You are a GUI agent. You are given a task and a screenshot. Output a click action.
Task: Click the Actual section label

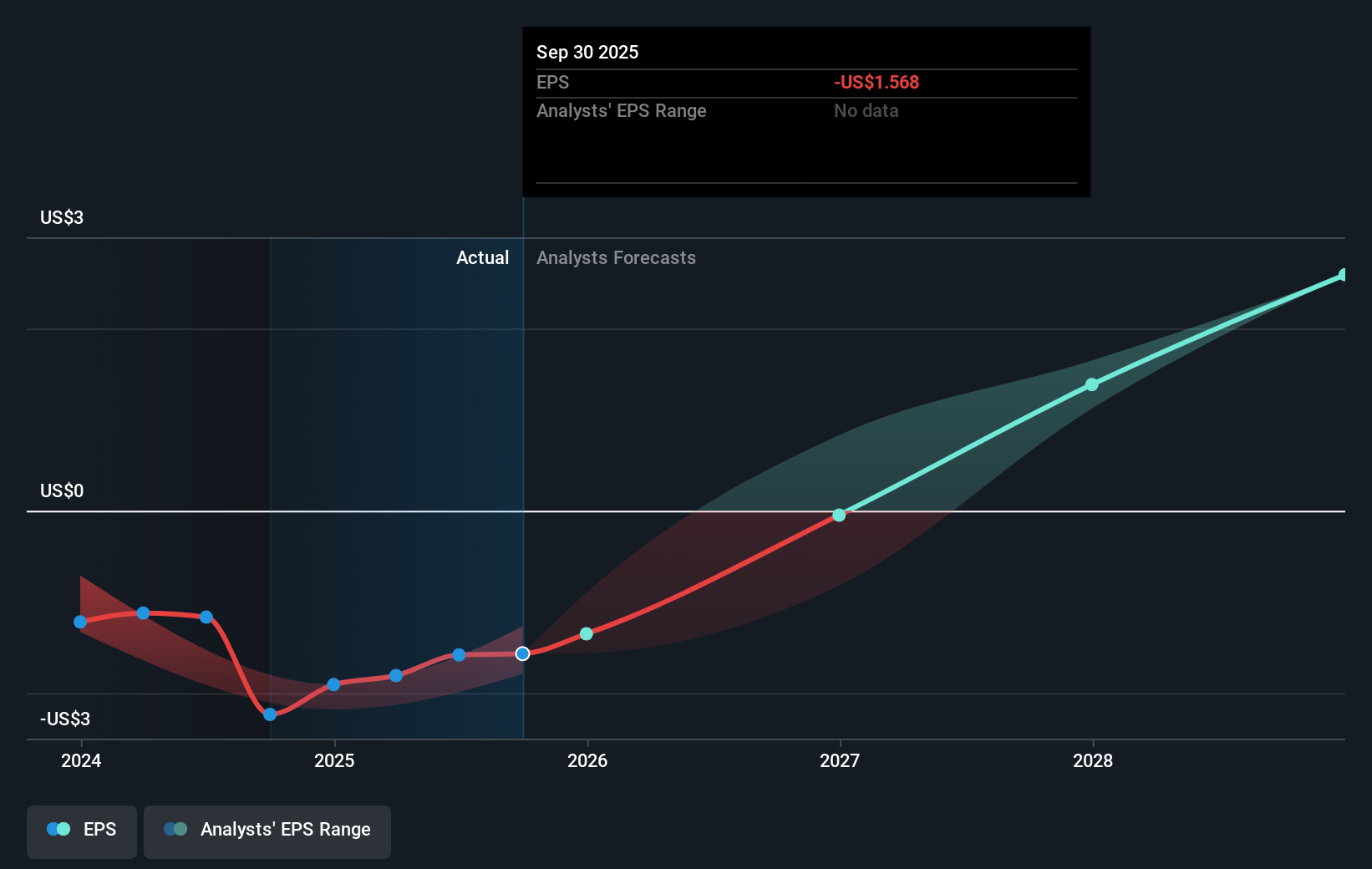pyautogui.click(x=482, y=257)
